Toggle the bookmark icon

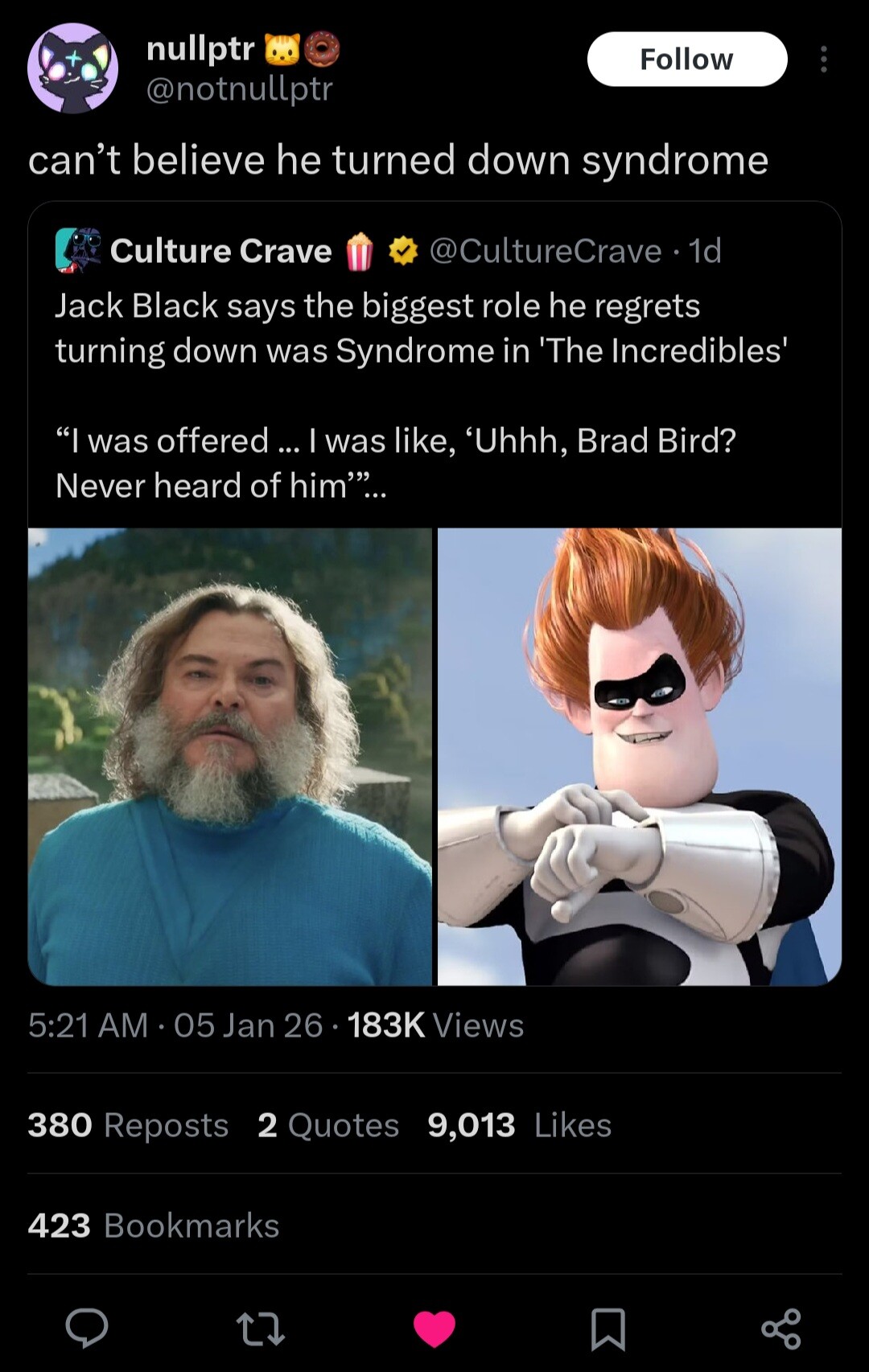607,1329
